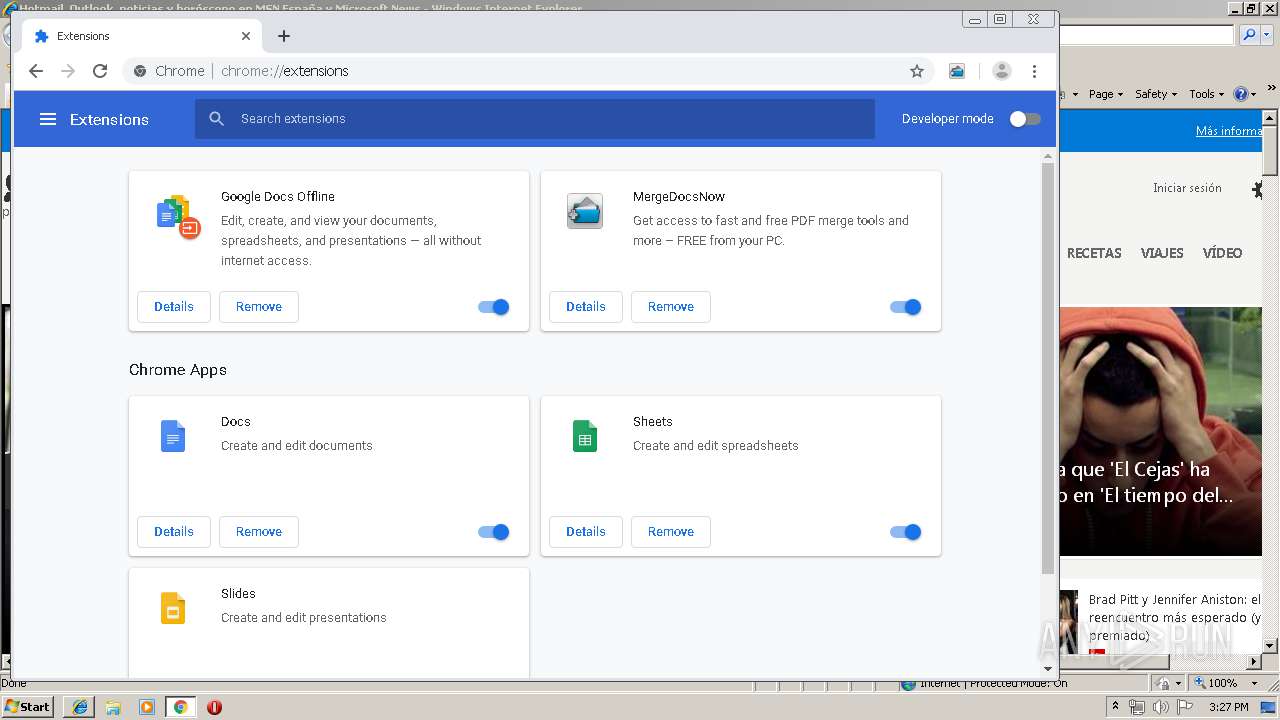The image size is (1280, 720).
Task: Click Iniciar sesión on MSN page
Action: 1187,188
